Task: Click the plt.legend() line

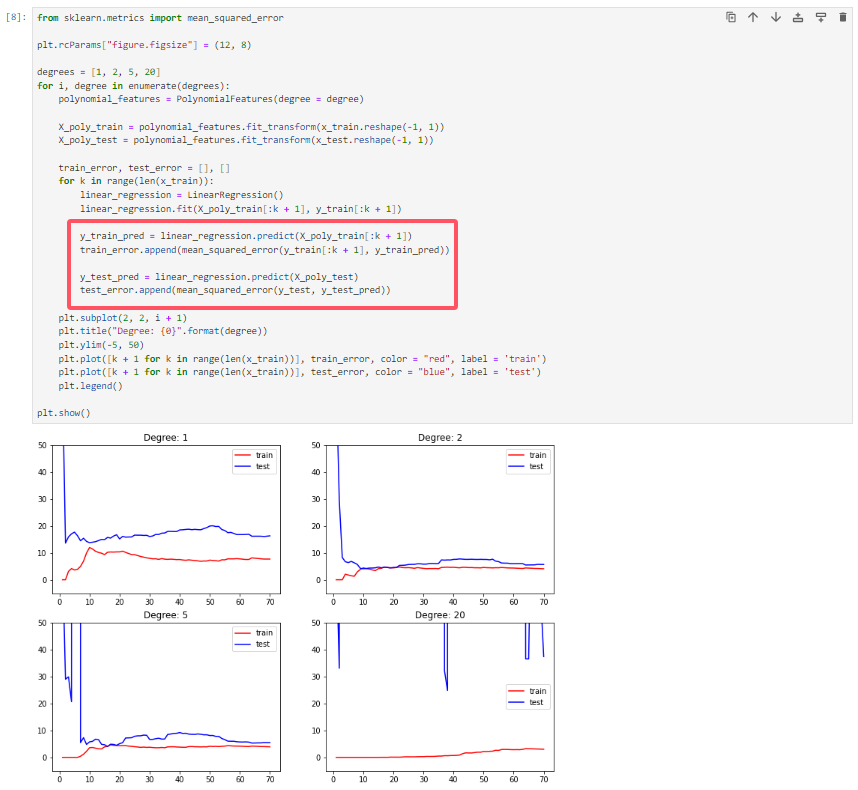Action: click(90, 386)
